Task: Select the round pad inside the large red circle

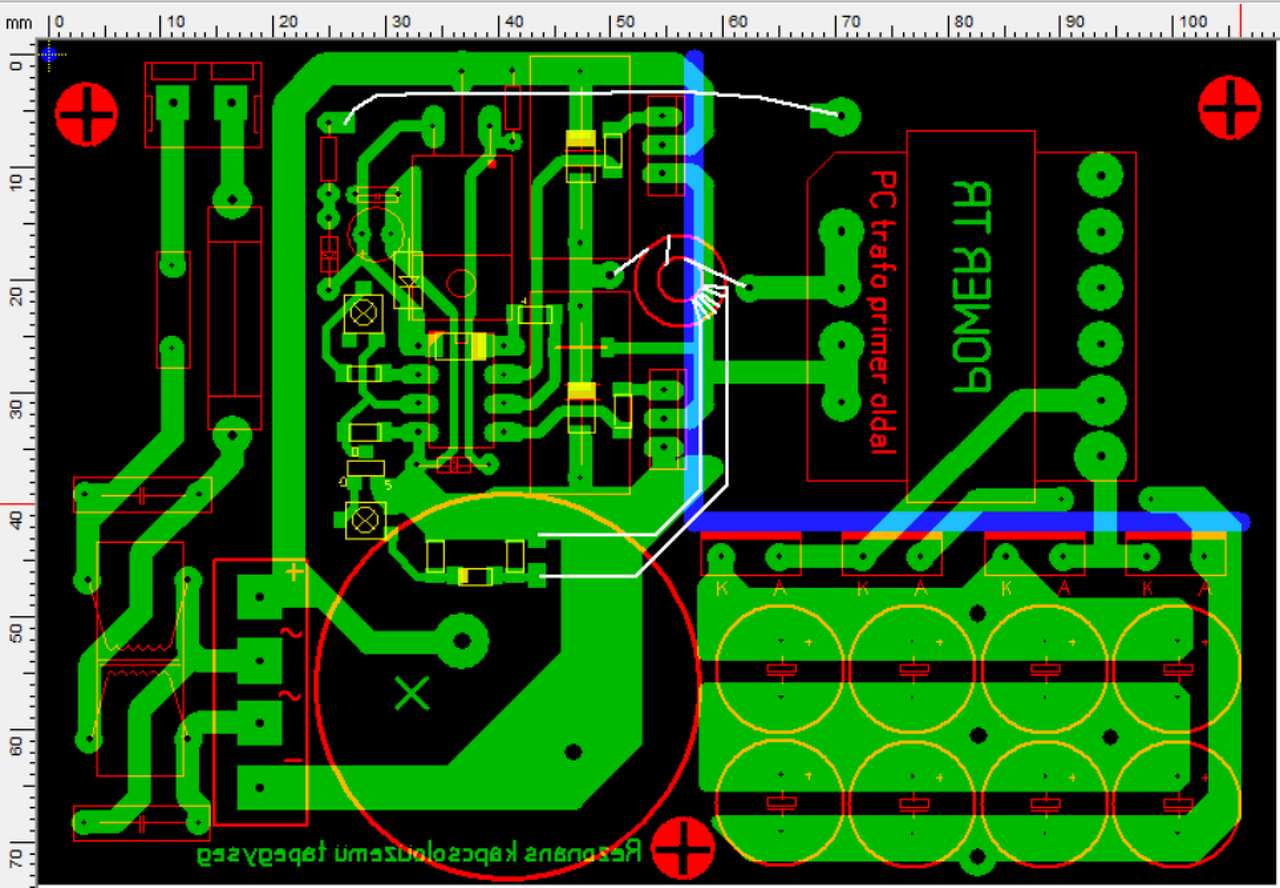Action: (x=462, y=640)
